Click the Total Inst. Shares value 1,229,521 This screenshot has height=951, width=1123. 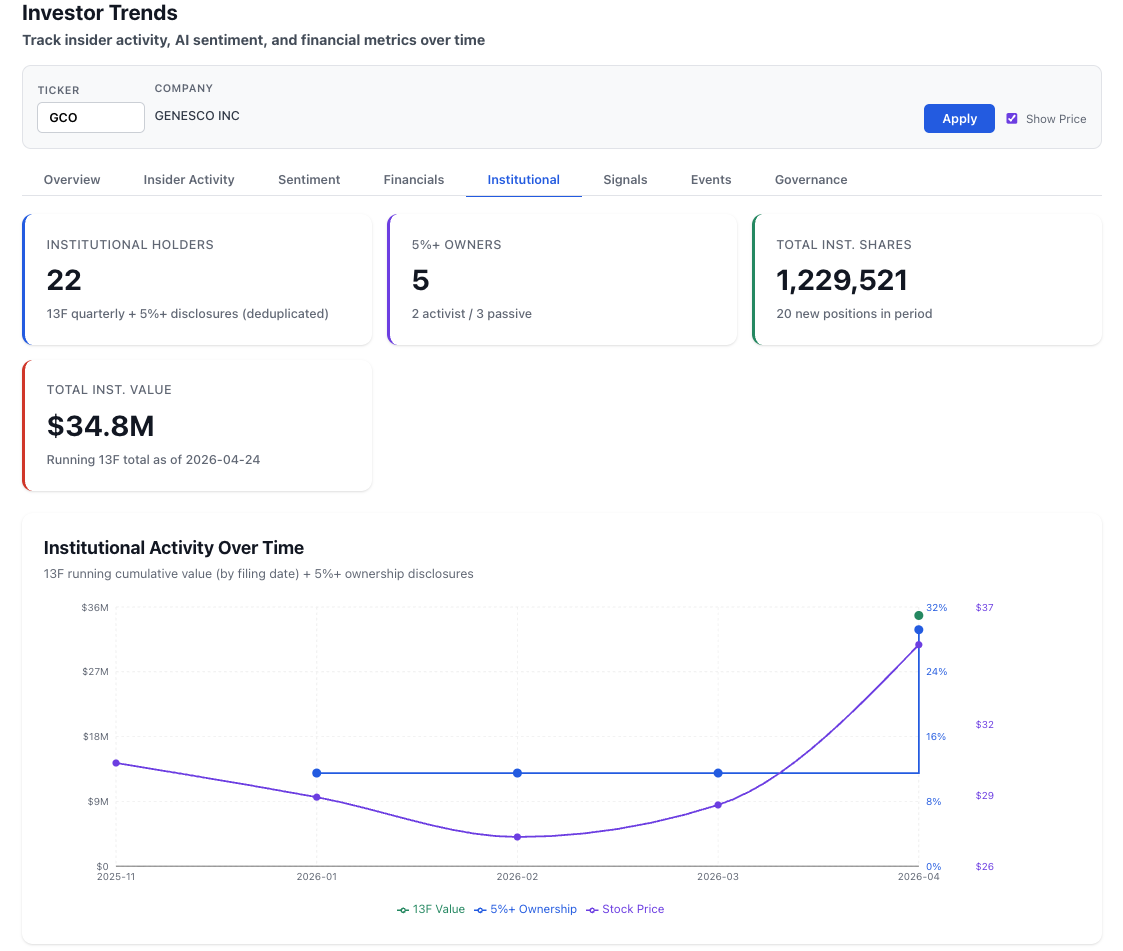pyautogui.click(x=842, y=280)
